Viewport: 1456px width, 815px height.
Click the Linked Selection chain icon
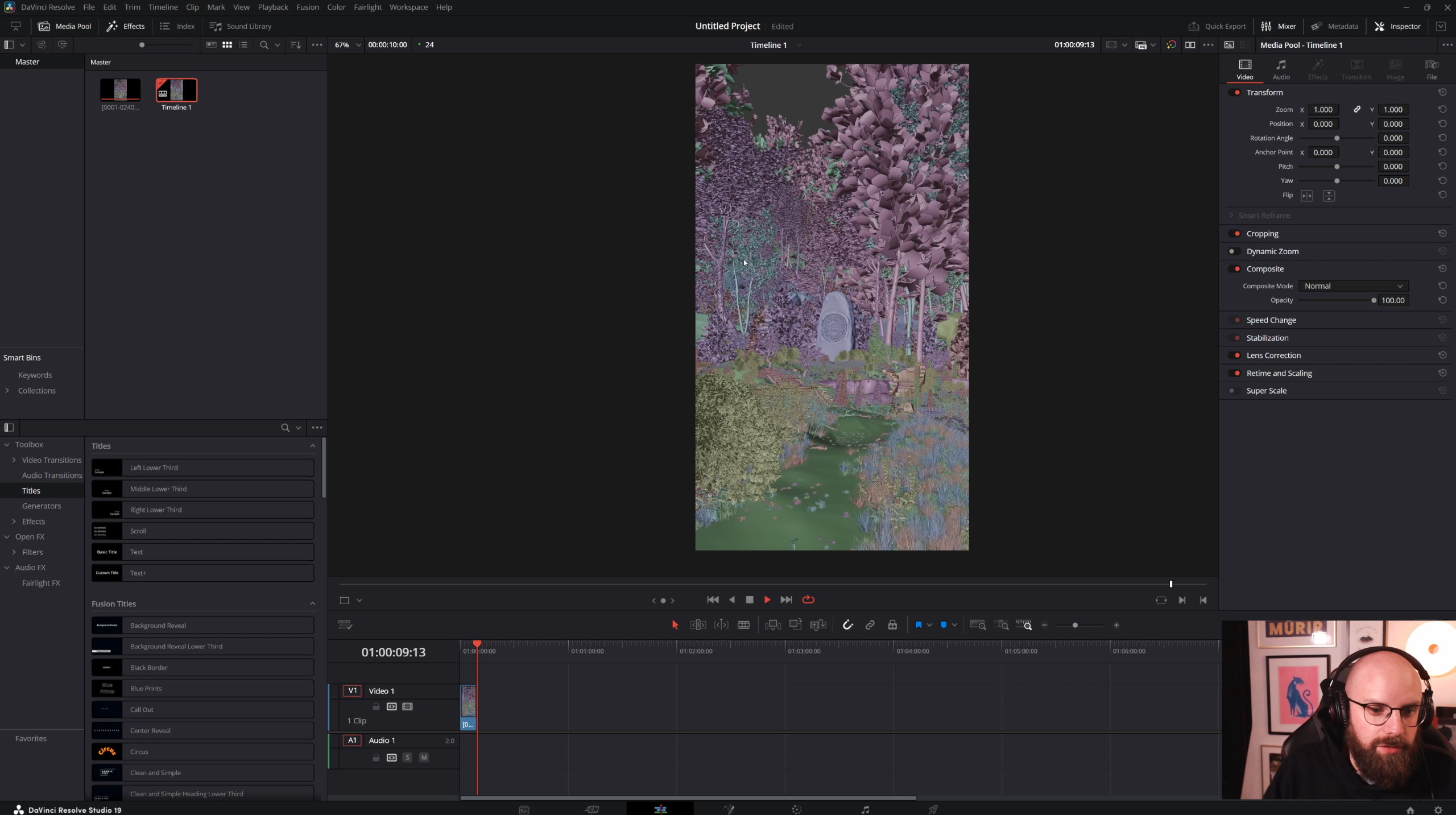tap(870, 625)
